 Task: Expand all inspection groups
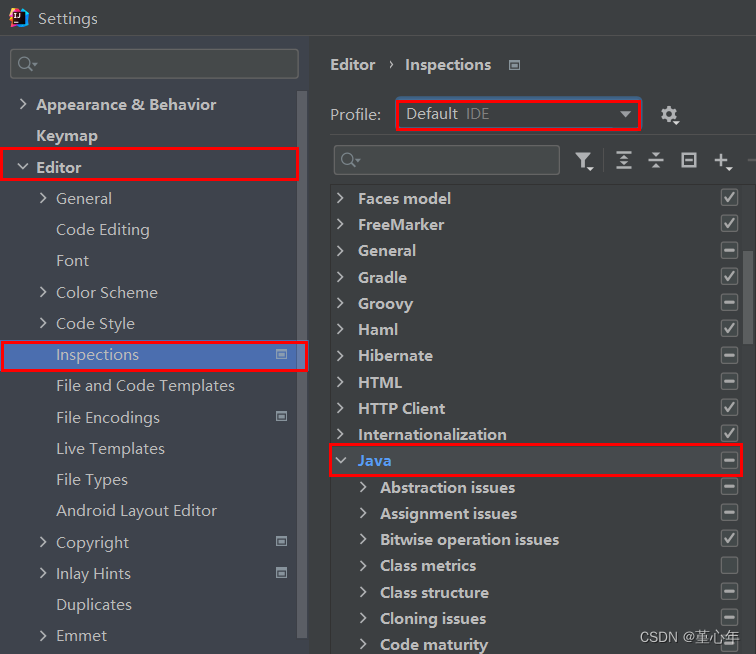[x=623, y=160]
